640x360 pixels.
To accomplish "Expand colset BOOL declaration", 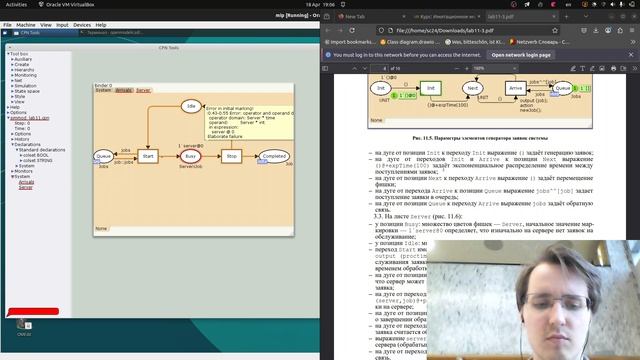I will (x=21, y=155).
